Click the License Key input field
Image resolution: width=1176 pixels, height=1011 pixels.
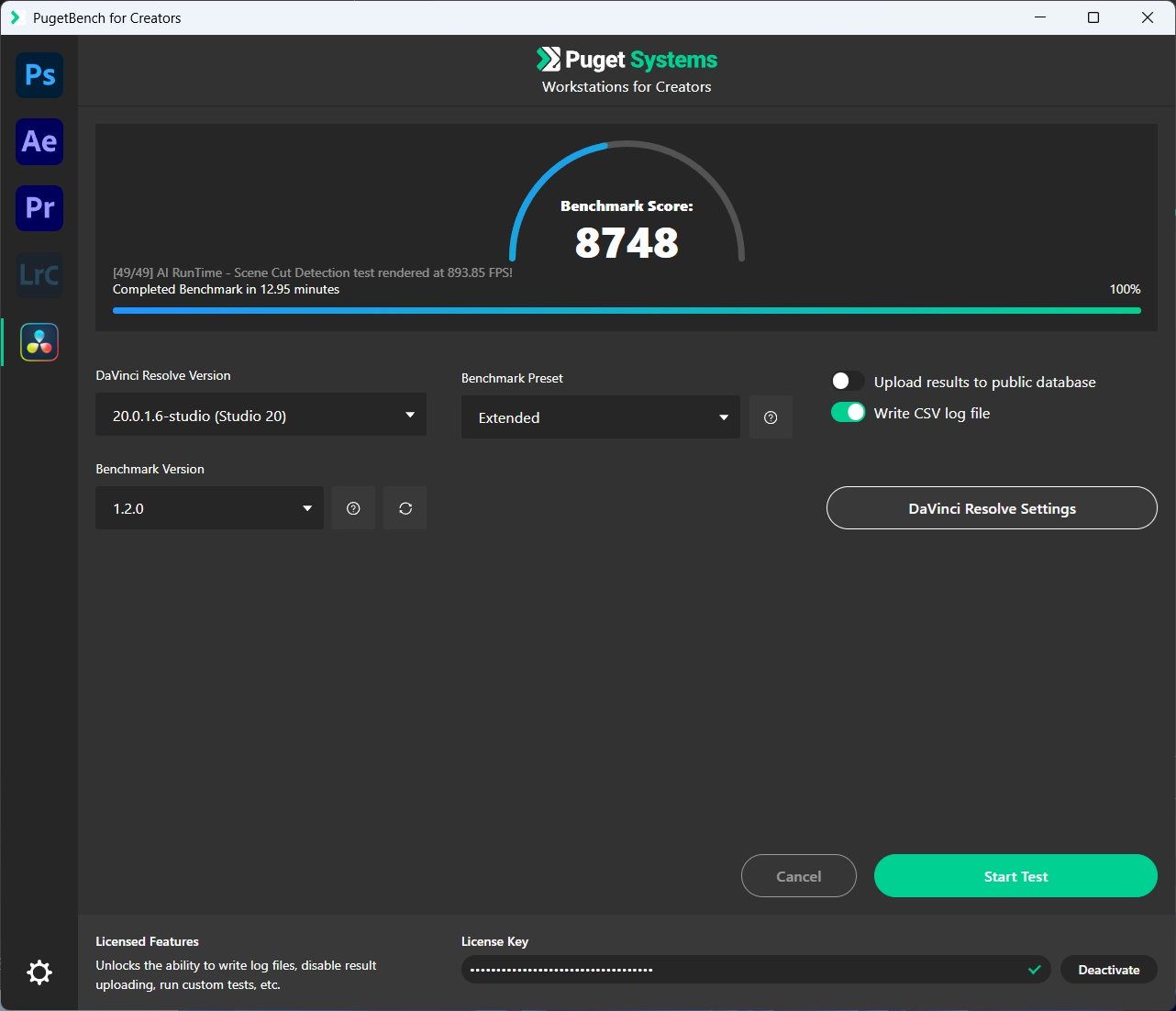(x=757, y=970)
